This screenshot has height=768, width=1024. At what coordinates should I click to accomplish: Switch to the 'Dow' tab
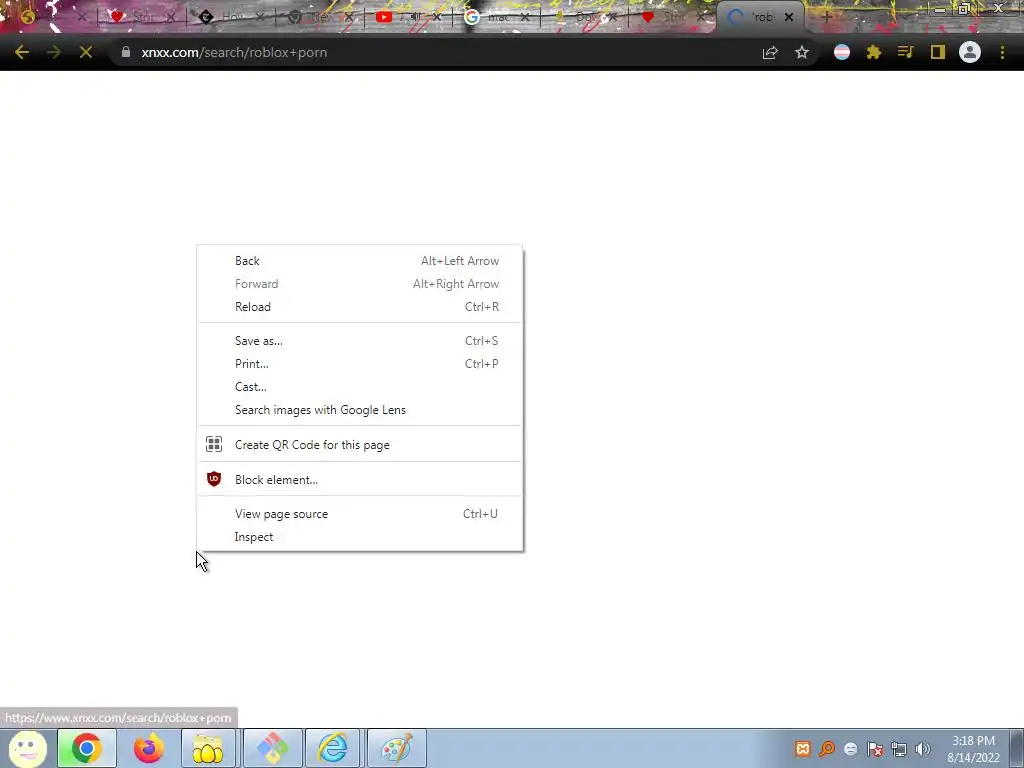tap(585, 17)
